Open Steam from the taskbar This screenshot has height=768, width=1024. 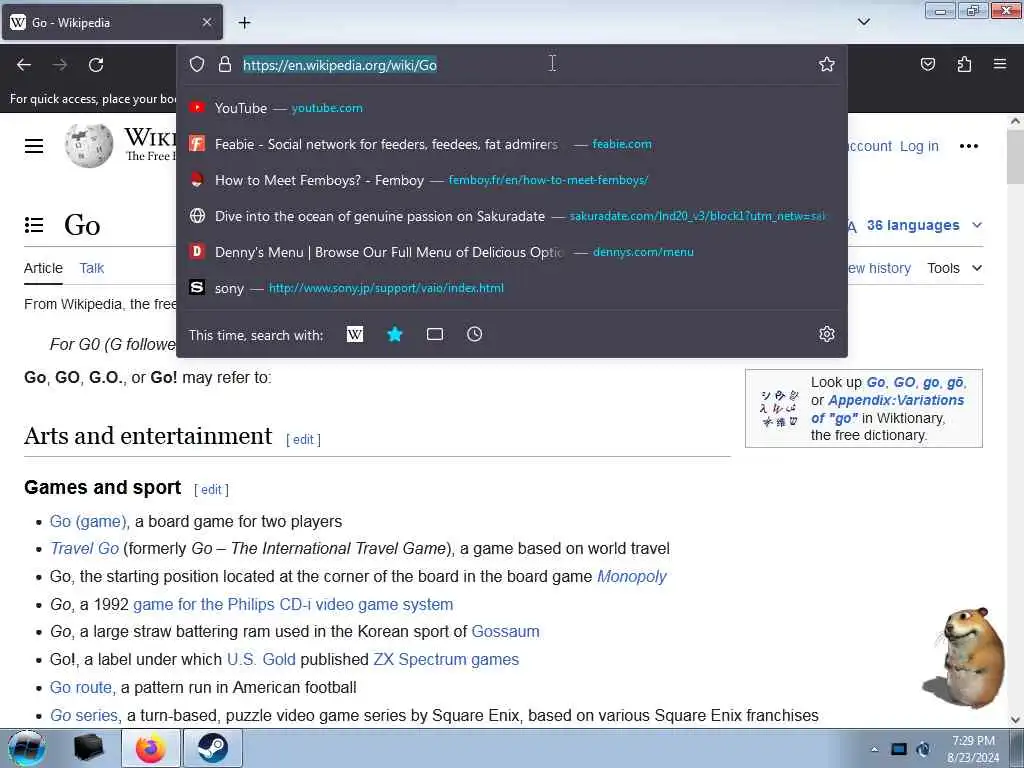click(x=212, y=748)
